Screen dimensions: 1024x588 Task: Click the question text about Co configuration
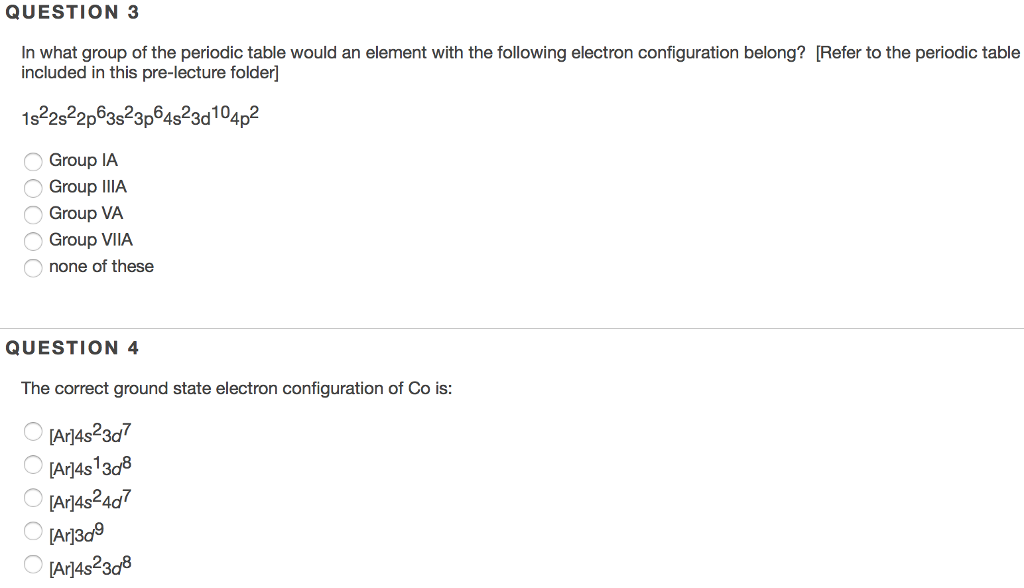(x=236, y=388)
